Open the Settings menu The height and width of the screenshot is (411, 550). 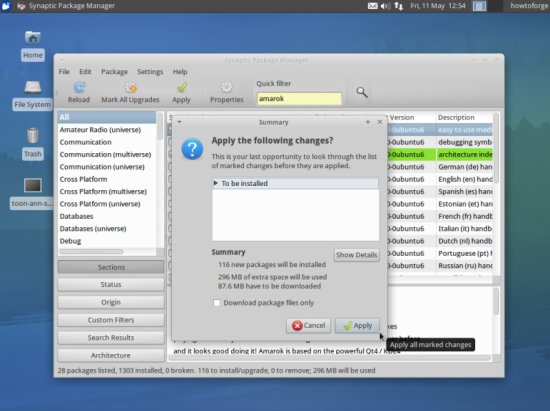click(150, 72)
